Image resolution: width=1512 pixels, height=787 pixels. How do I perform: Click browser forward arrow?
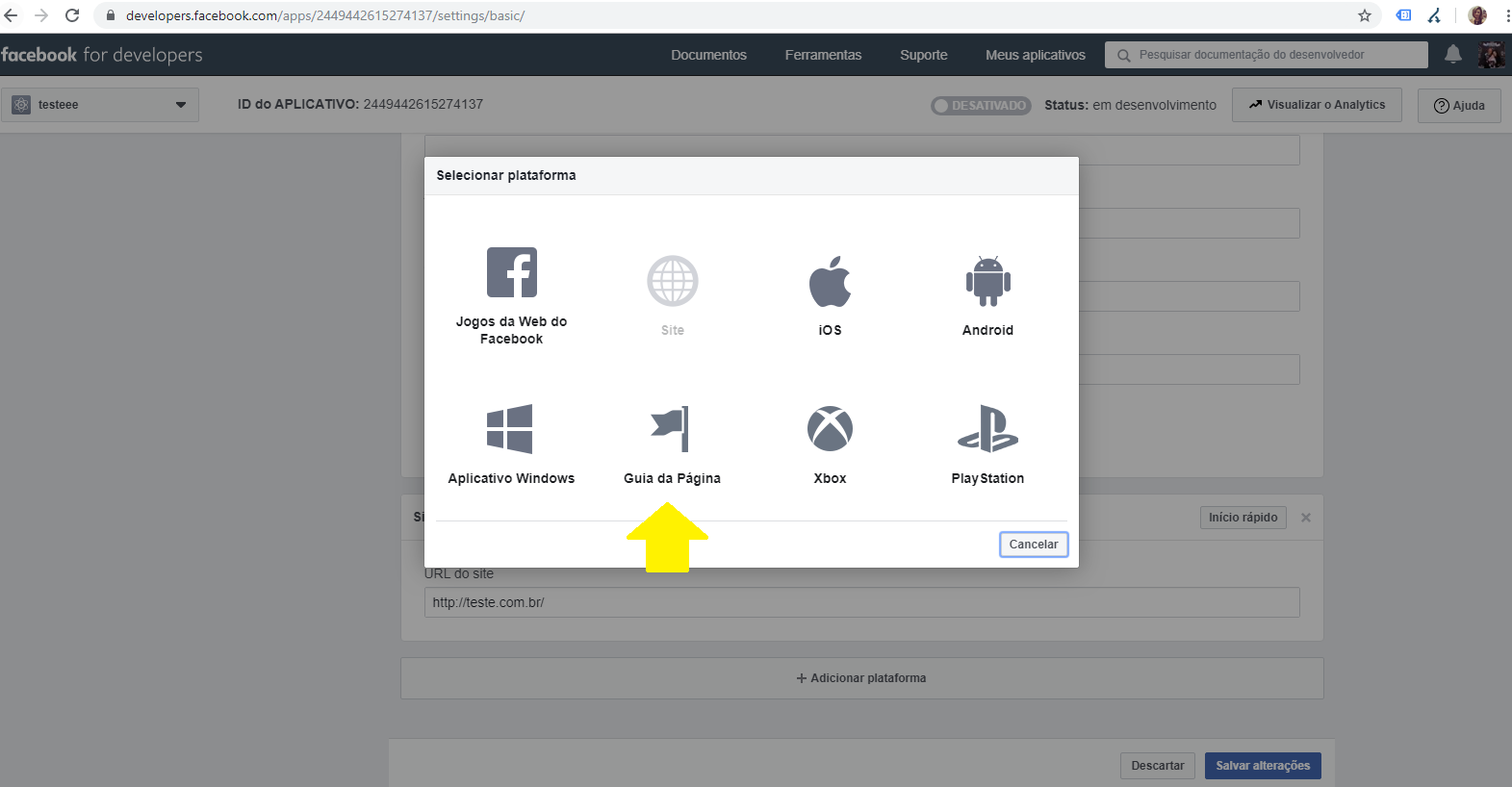pos(41,15)
